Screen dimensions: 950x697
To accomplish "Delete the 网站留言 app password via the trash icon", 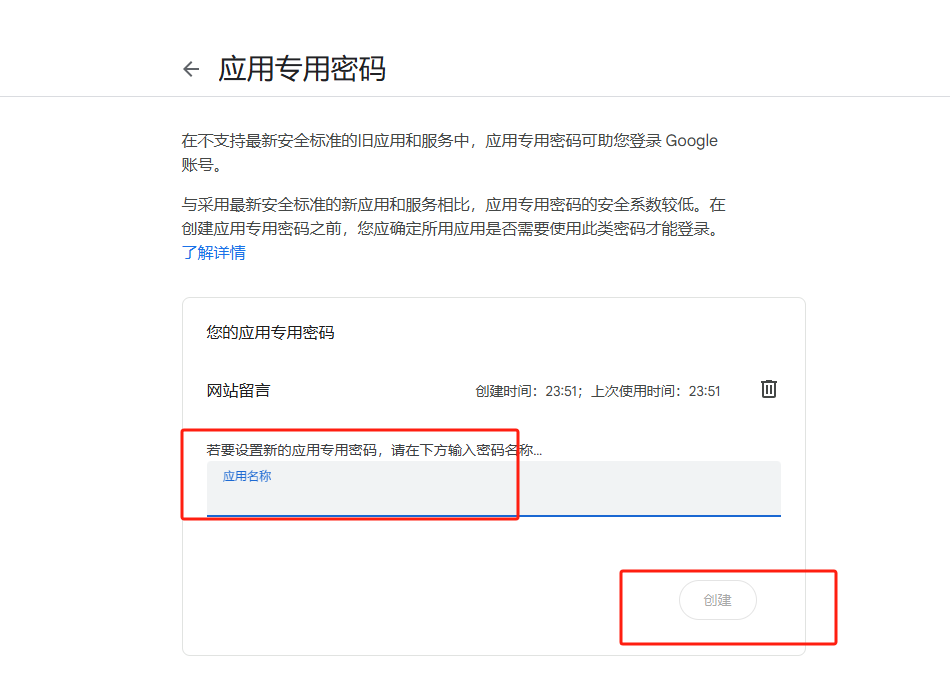I will point(768,389).
